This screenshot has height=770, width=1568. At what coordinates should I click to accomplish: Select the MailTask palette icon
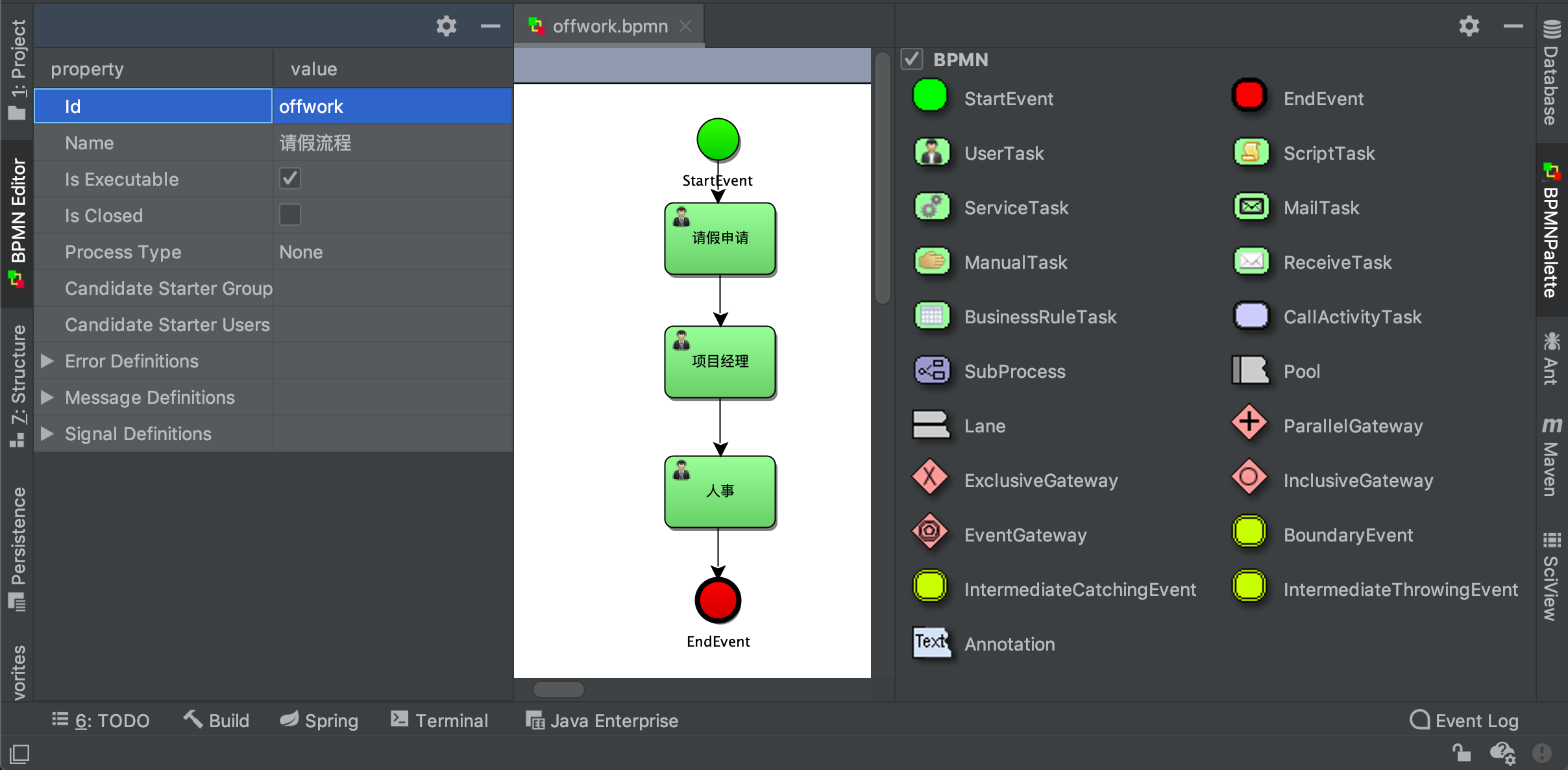point(1251,207)
